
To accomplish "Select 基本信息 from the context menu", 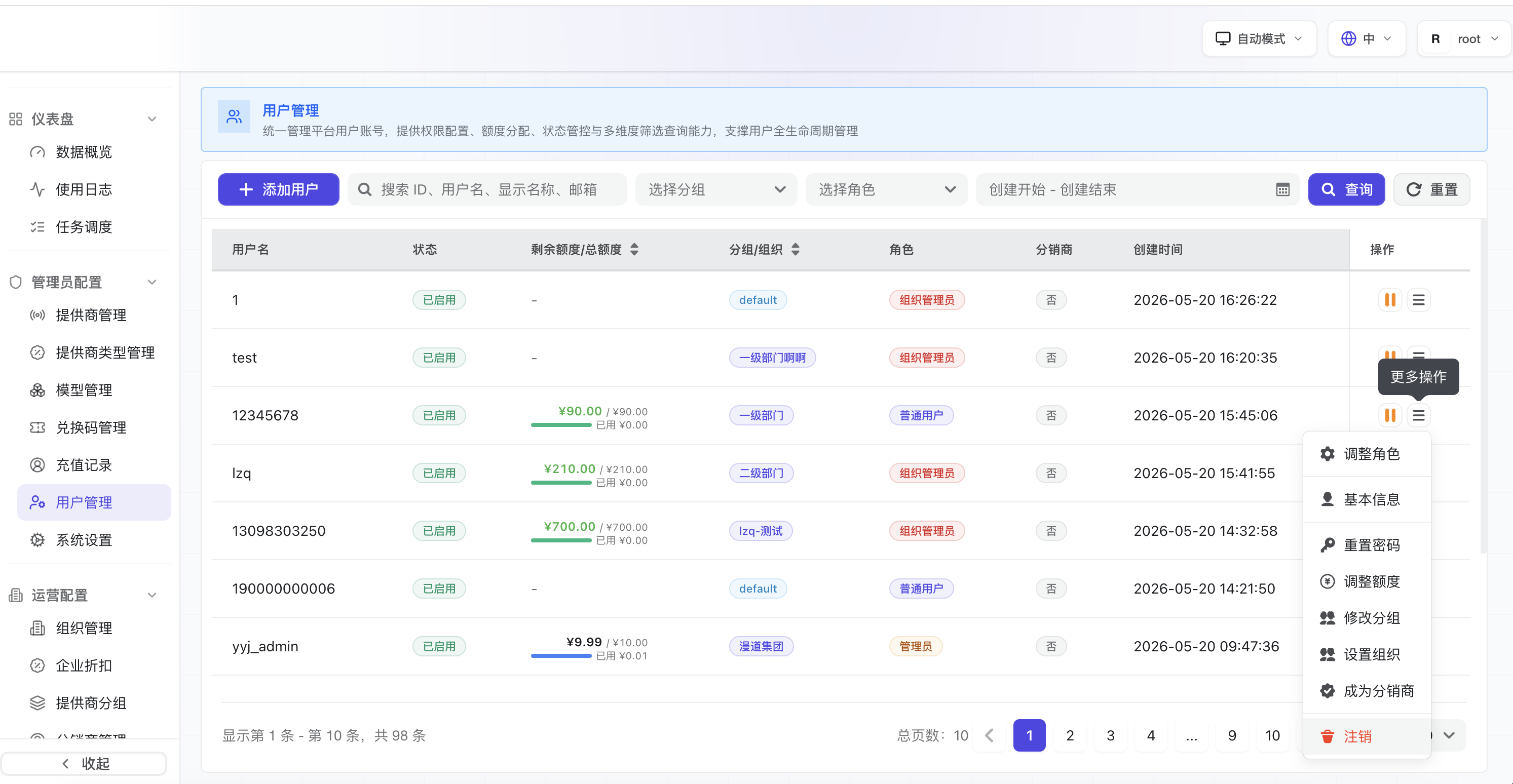I will click(x=1367, y=499).
